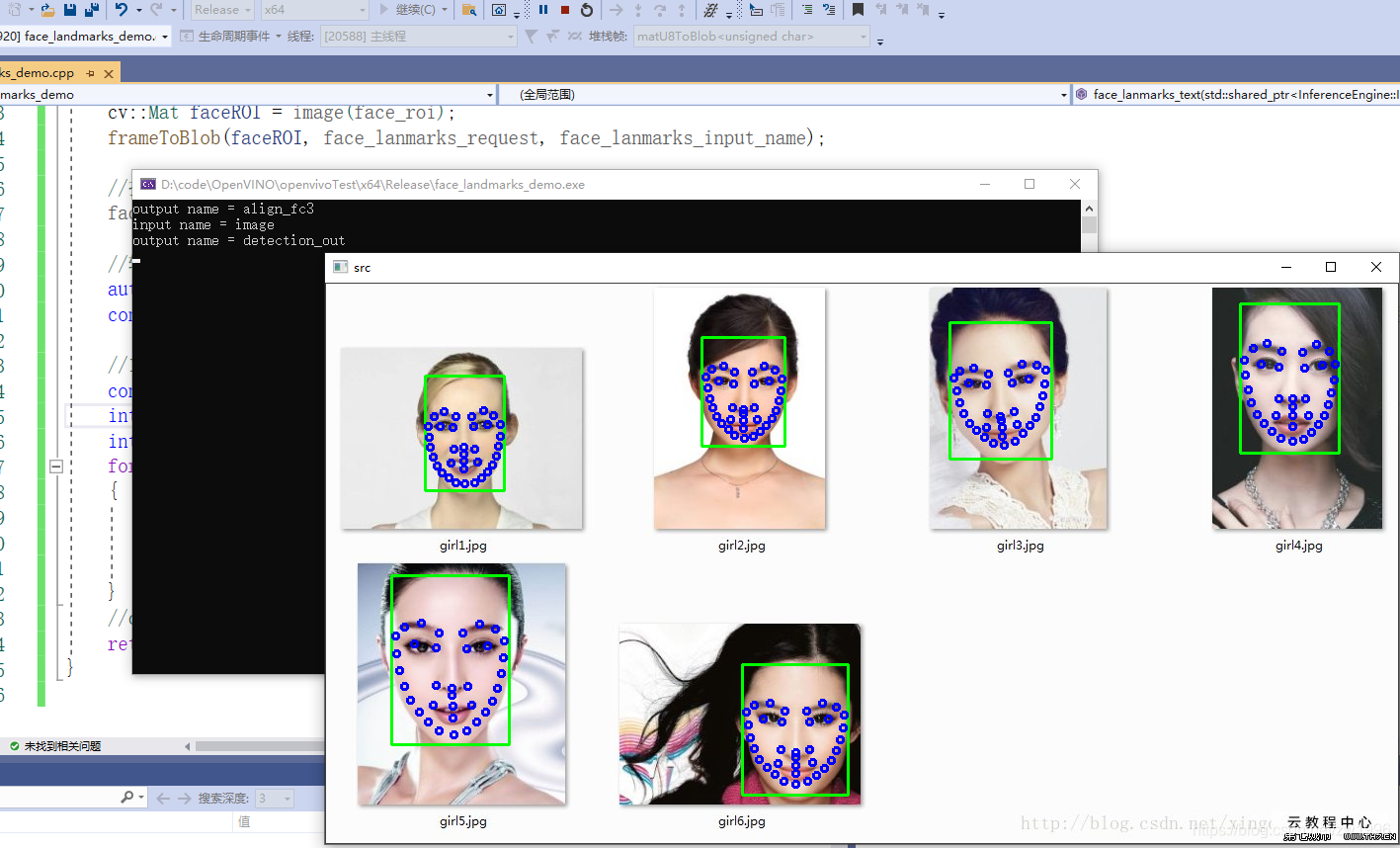Click 'No issues found' (未找到相关问题) status
The height and width of the screenshot is (848, 1400).
(56, 746)
